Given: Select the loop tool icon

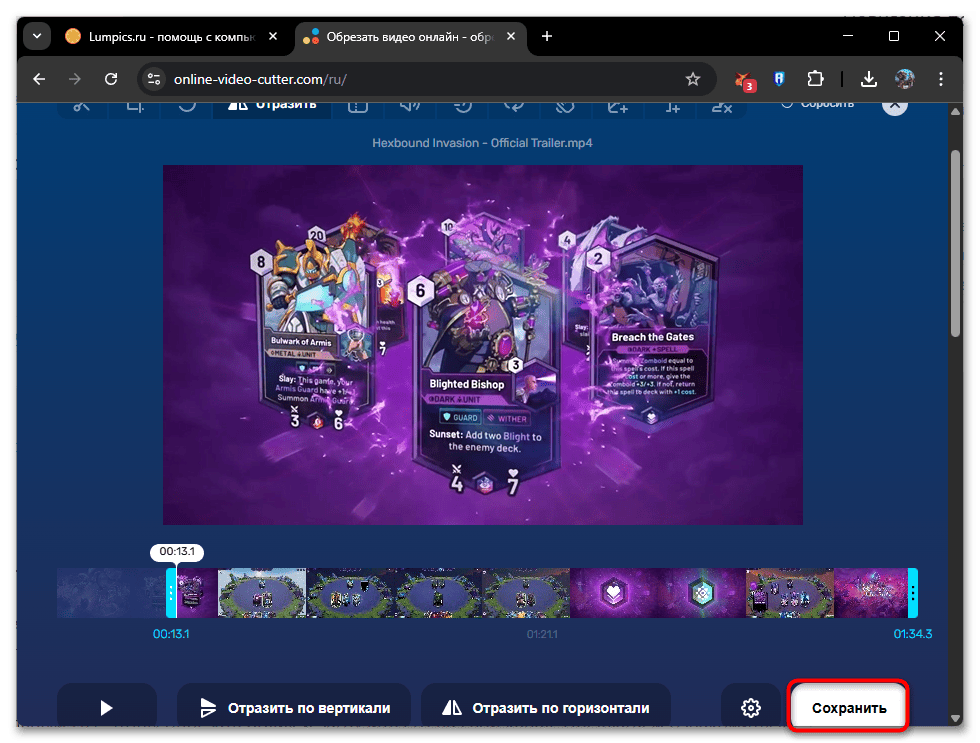Looking at the screenshot, I should pos(514,106).
